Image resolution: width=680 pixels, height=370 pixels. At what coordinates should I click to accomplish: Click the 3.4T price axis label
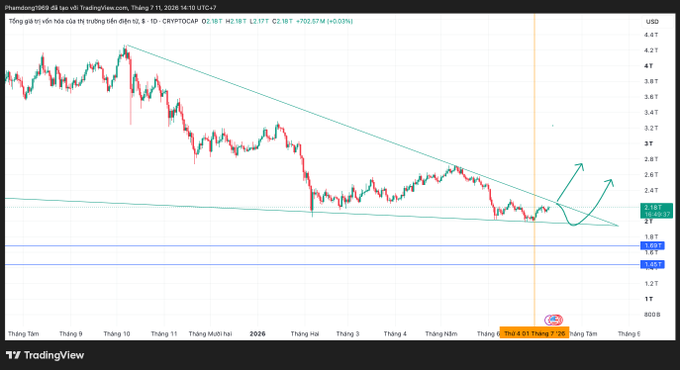pyautogui.click(x=651, y=112)
